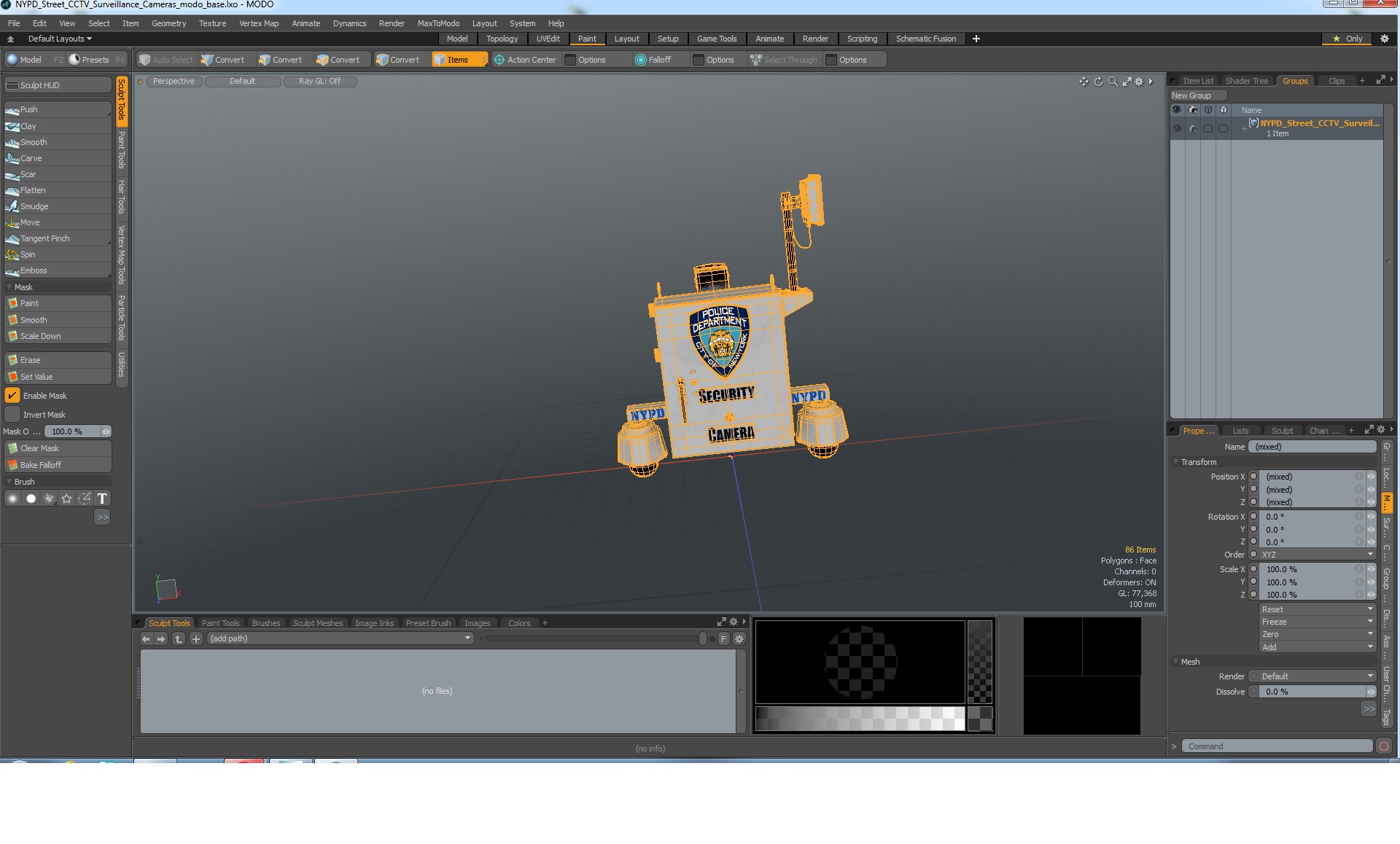1400x844 pixels.
Task: Select the Push sculpt tool
Action: coord(58,109)
